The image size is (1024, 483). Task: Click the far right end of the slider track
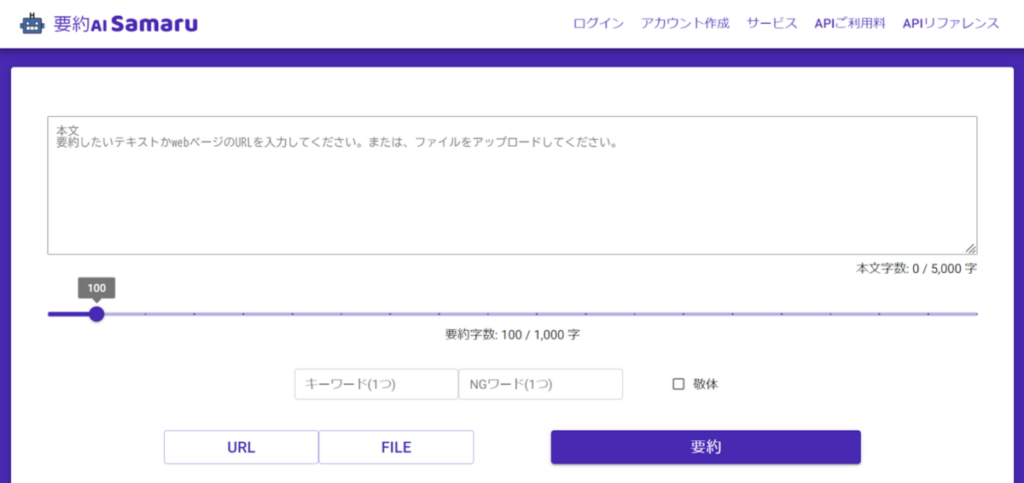coord(975,314)
